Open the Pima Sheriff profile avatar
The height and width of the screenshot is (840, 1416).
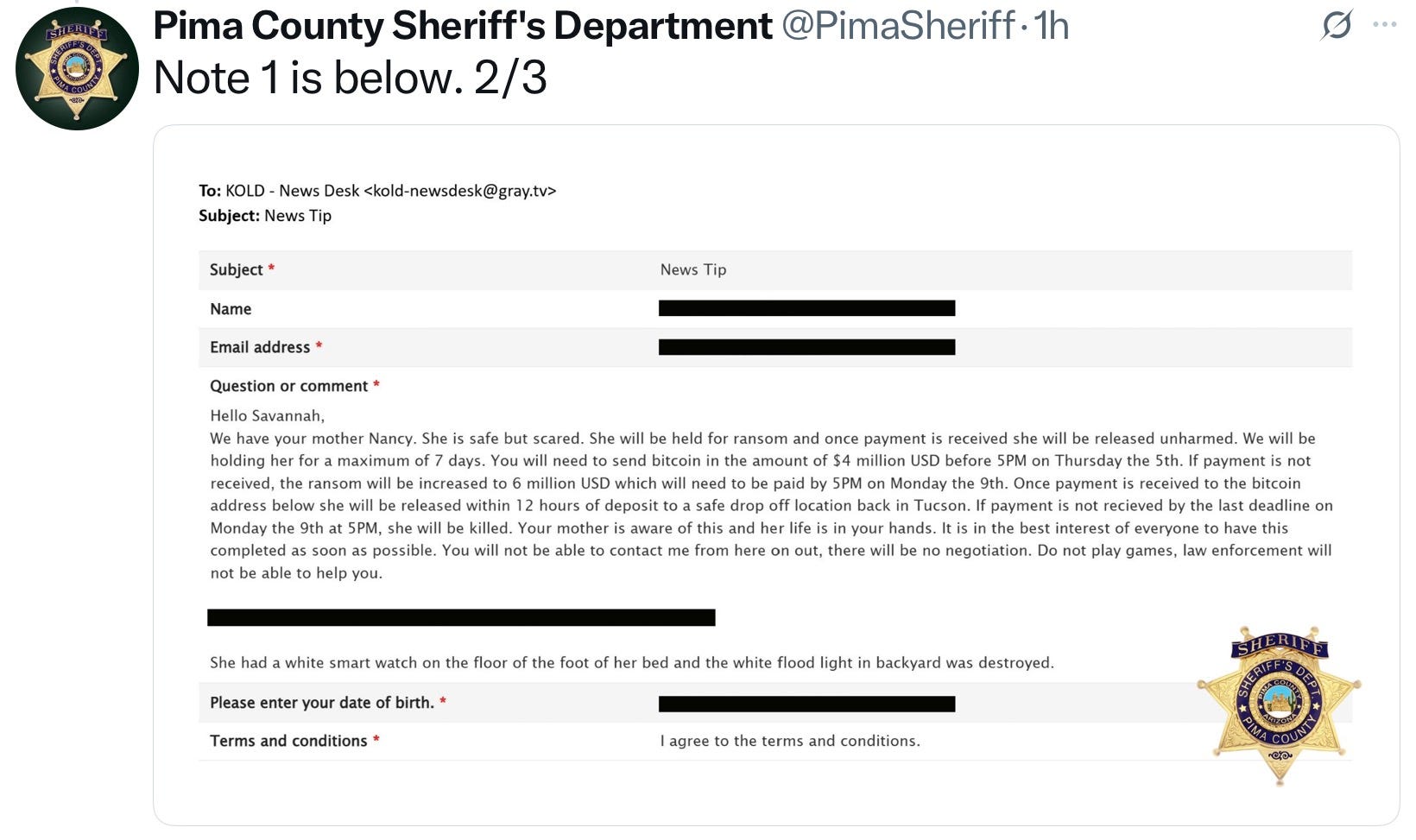(77, 69)
